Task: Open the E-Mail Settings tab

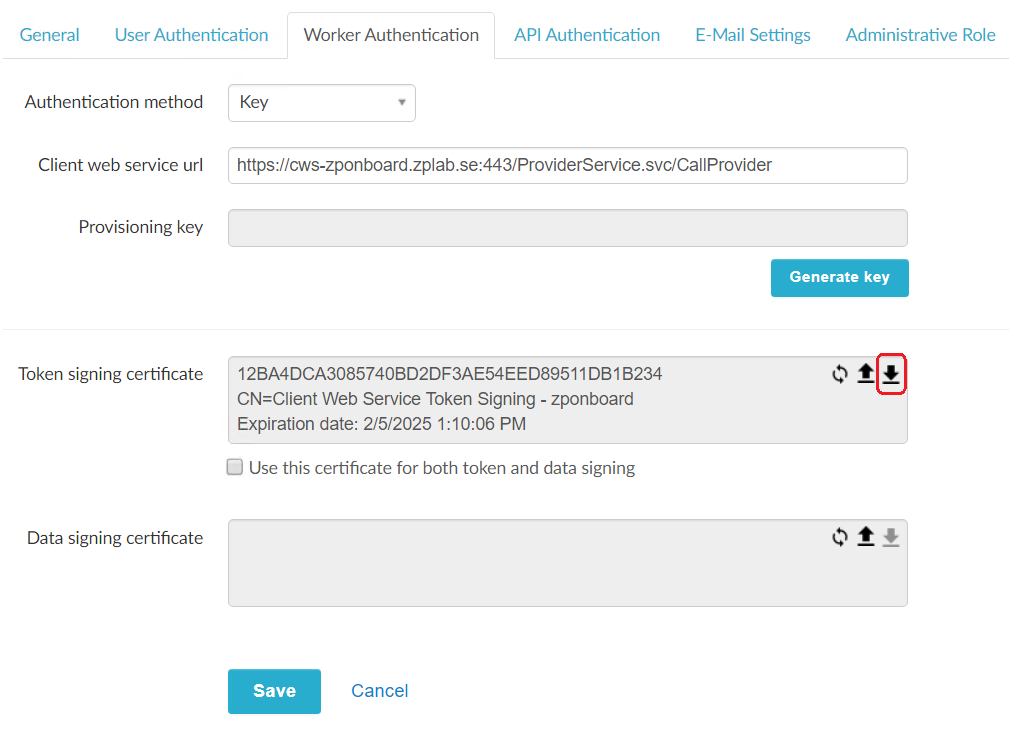Action: coord(752,34)
